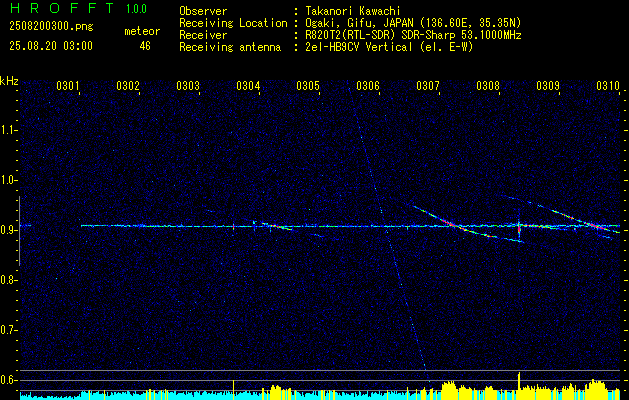The height and width of the screenshot is (400, 629).
Task: Select filename 2508200300.png
Action: [51, 27]
